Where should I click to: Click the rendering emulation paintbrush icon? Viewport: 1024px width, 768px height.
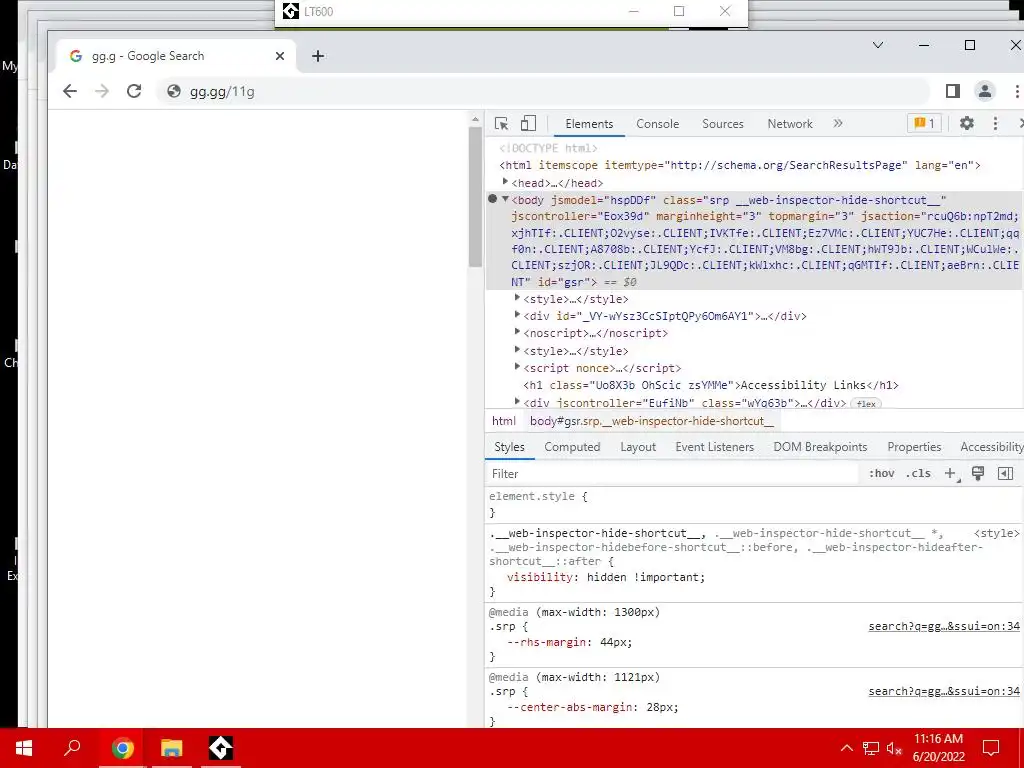pyautogui.click(x=978, y=473)
